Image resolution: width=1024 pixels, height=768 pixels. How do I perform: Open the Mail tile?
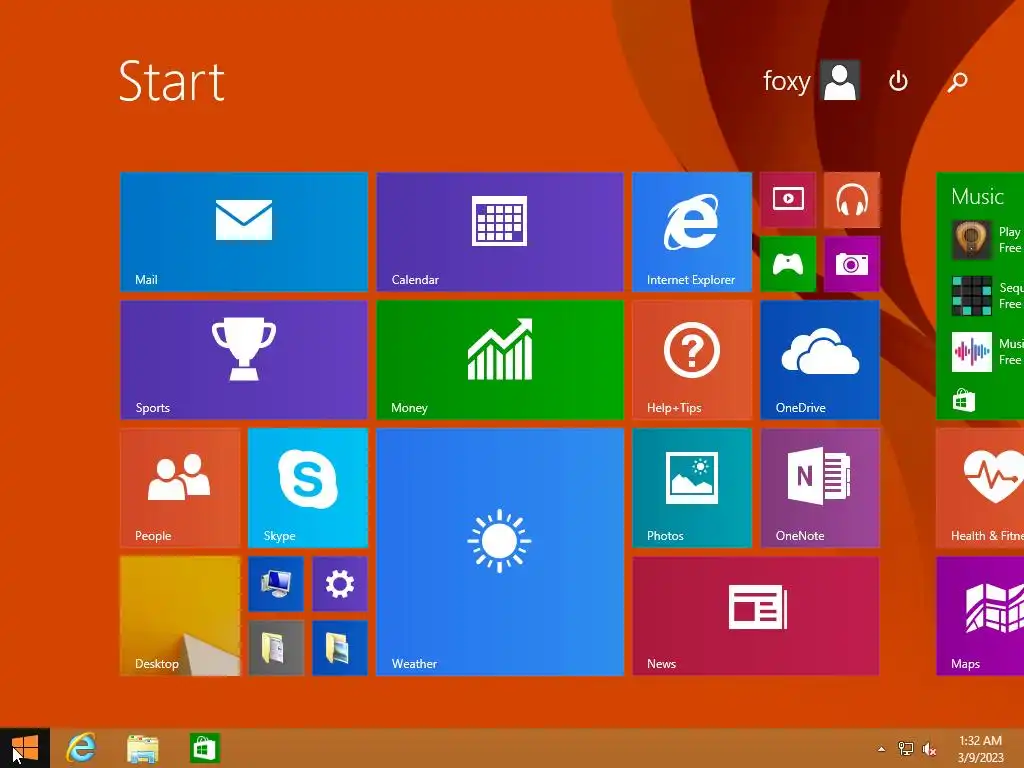(x=244, y=232)
